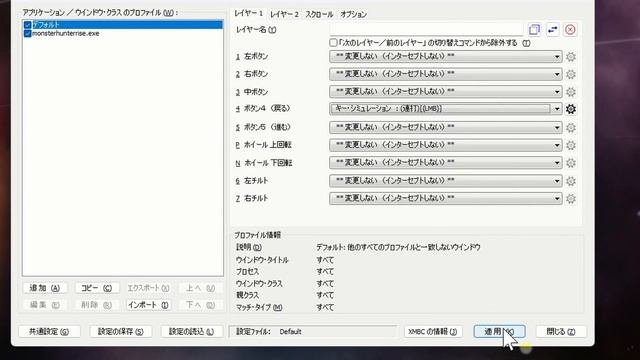Image resolution: width=640 pixels, height=360 pixels.
Task: Click the 適用 apply button
Action: 499,331
